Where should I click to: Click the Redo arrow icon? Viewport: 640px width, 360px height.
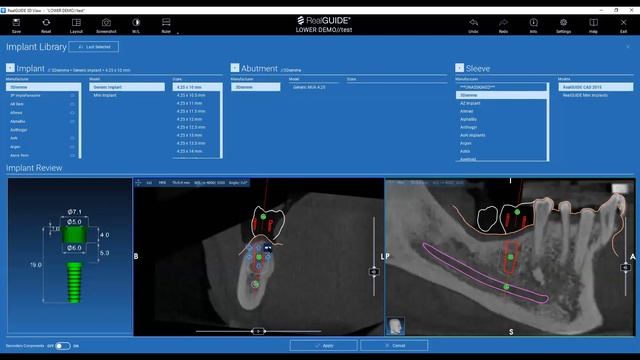pos(503,22)
